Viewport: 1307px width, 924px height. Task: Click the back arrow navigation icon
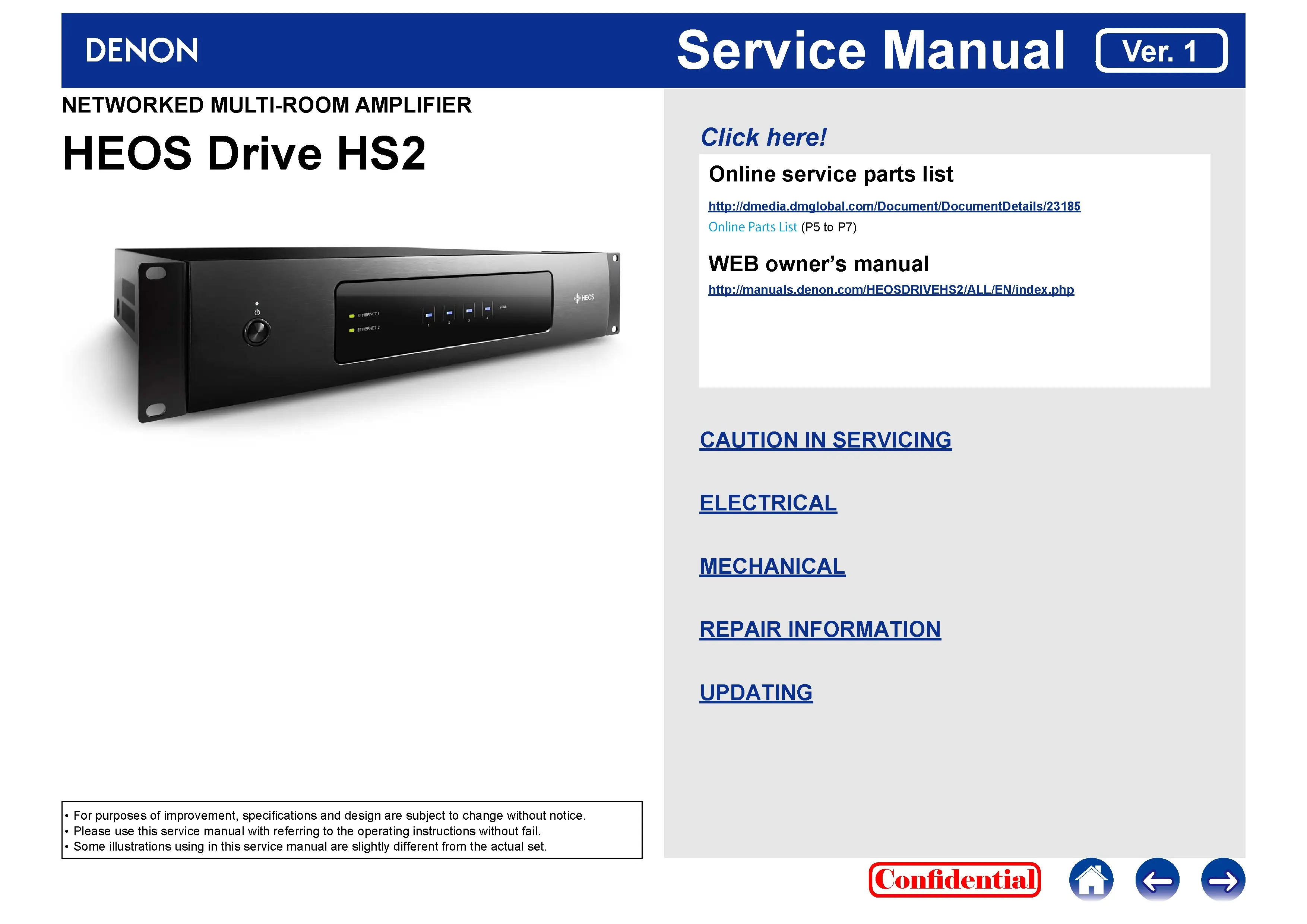1157,880
